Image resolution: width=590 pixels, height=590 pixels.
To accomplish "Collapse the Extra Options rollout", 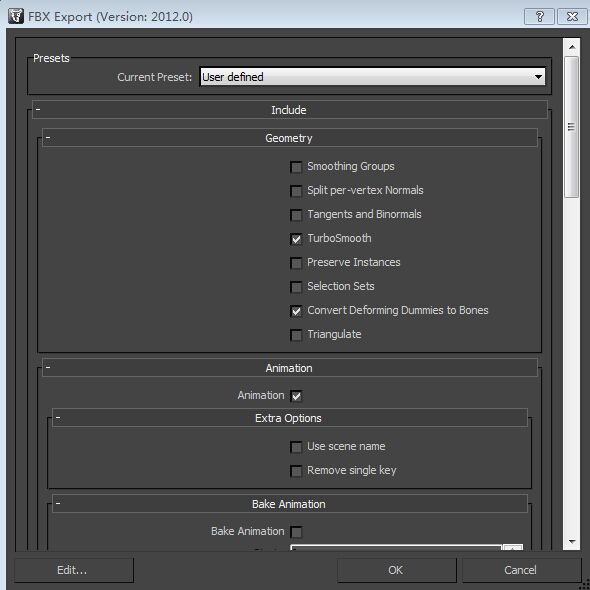I will pos(289,418).
